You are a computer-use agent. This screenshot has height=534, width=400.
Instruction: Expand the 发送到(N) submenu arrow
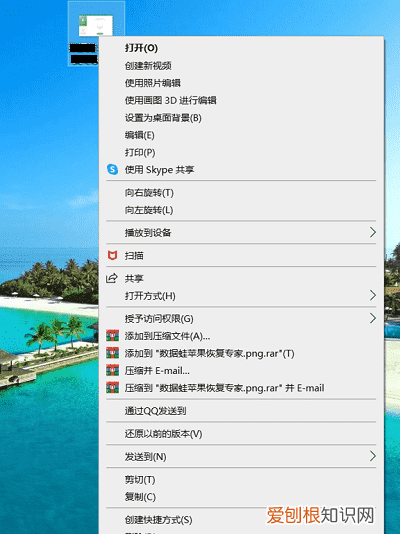[373, 456]
